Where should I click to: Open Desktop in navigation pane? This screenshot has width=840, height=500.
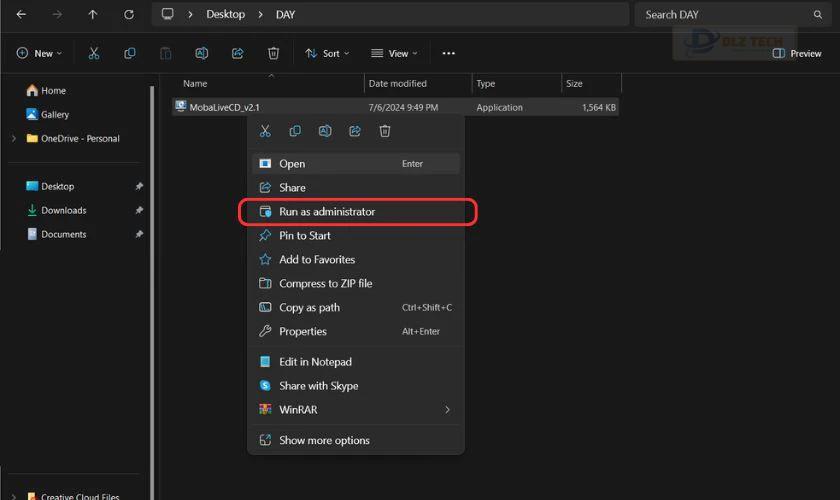(50, 186)
